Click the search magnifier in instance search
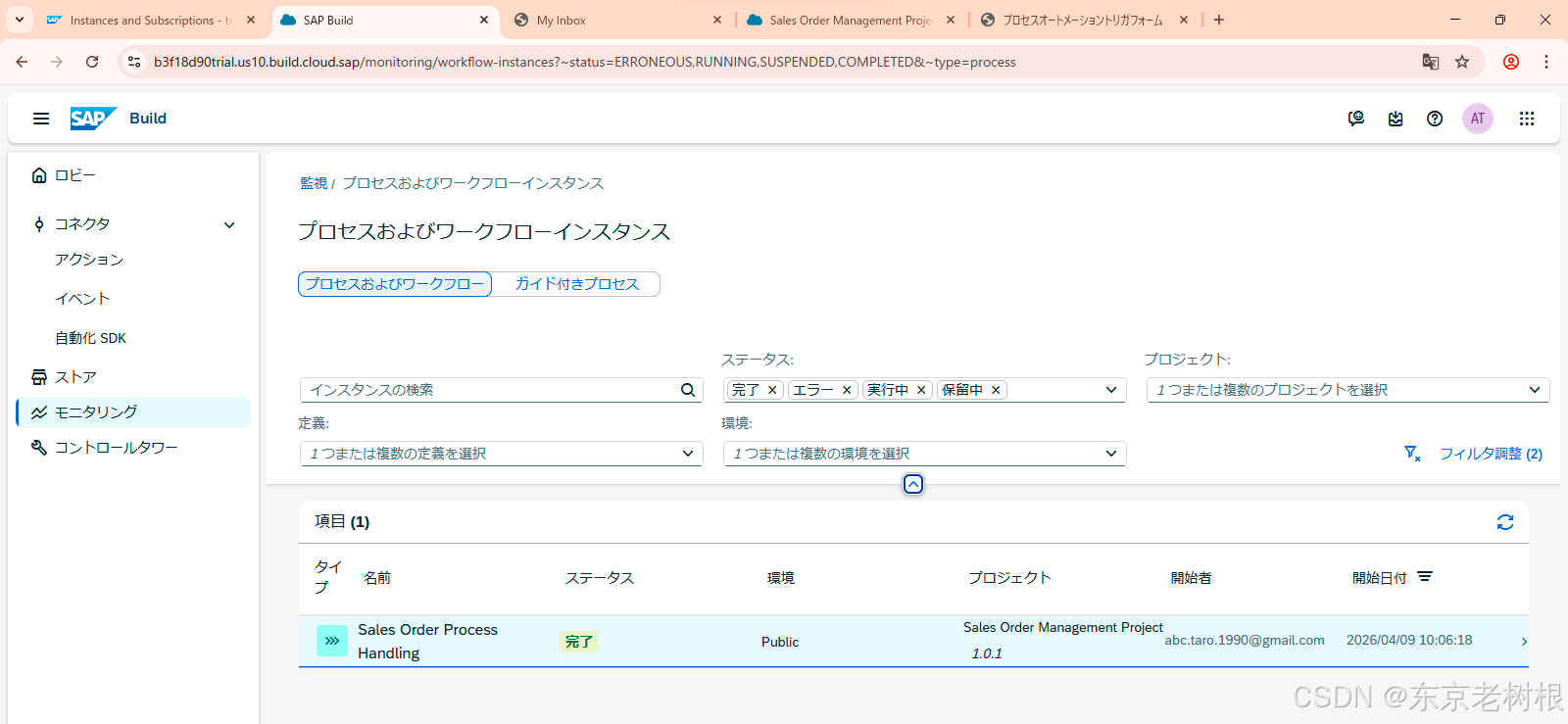Viewport: 1568px width, 724px height. pyautogui.click(x=688, y=390)
